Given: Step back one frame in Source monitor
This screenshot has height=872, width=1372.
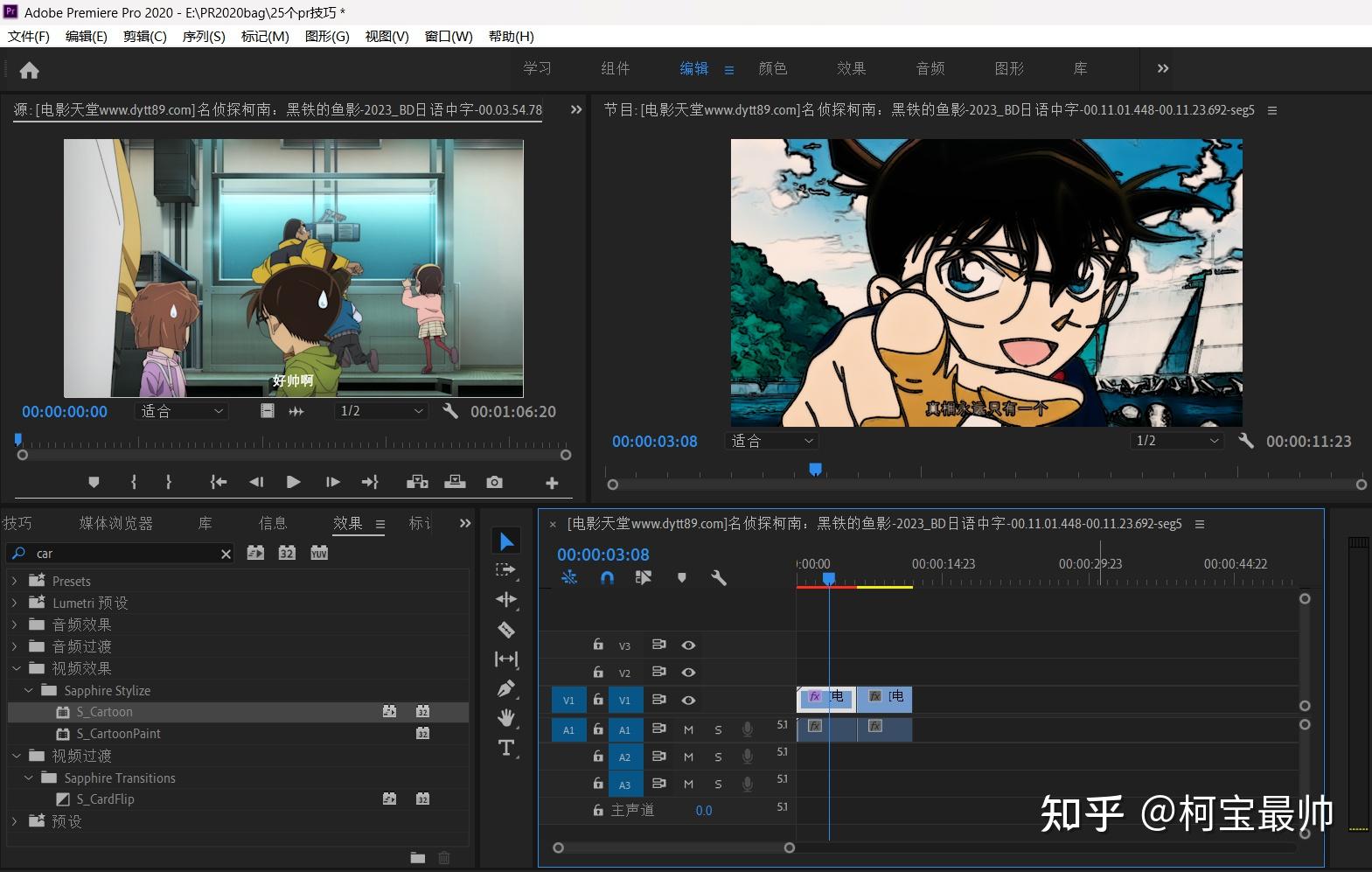Looking at the screenshot, I should click(x=256, y=482).
